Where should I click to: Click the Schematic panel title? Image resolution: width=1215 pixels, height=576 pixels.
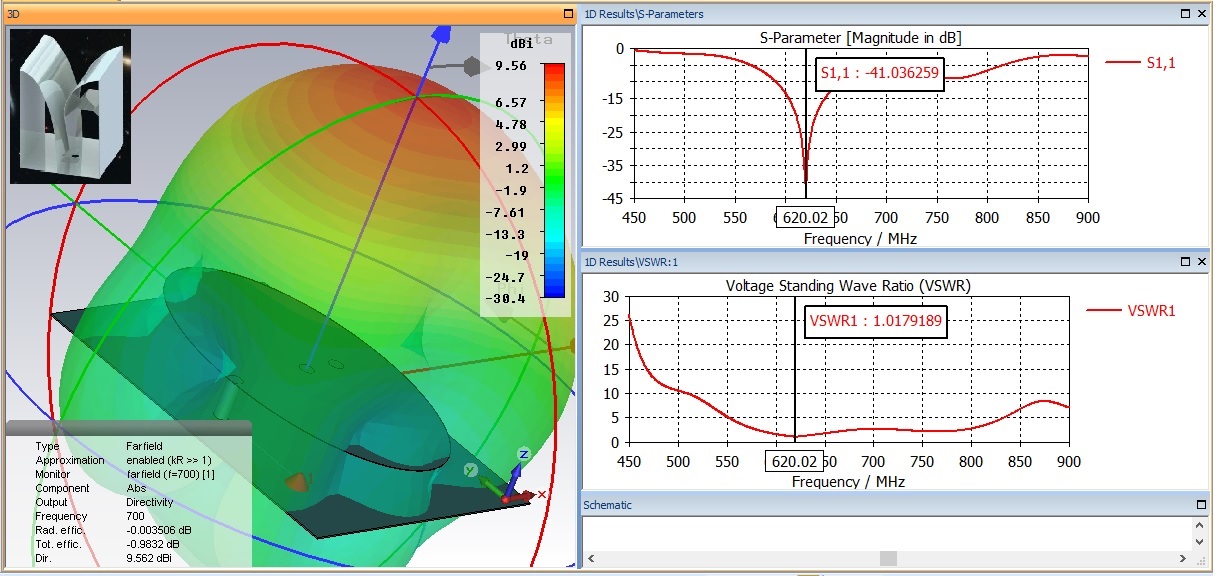pyautogui.click(x=609, y=505)
